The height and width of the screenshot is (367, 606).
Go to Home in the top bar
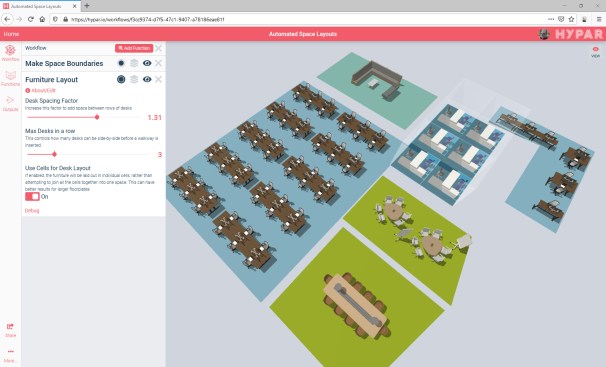pyautogui.click(x=11, y=34)
